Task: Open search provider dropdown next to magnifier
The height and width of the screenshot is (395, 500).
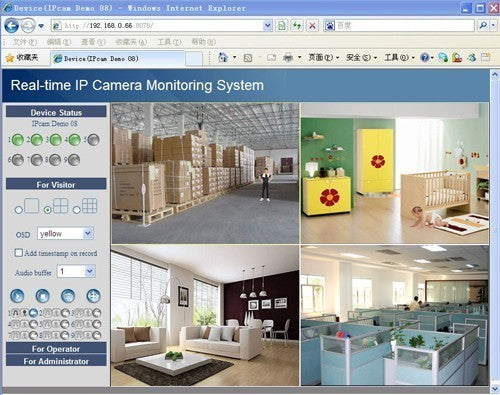Action: [493, 26]
